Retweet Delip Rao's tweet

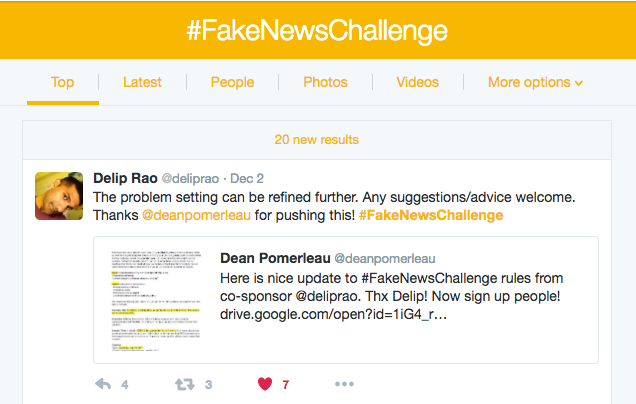(x=186, y=384)
